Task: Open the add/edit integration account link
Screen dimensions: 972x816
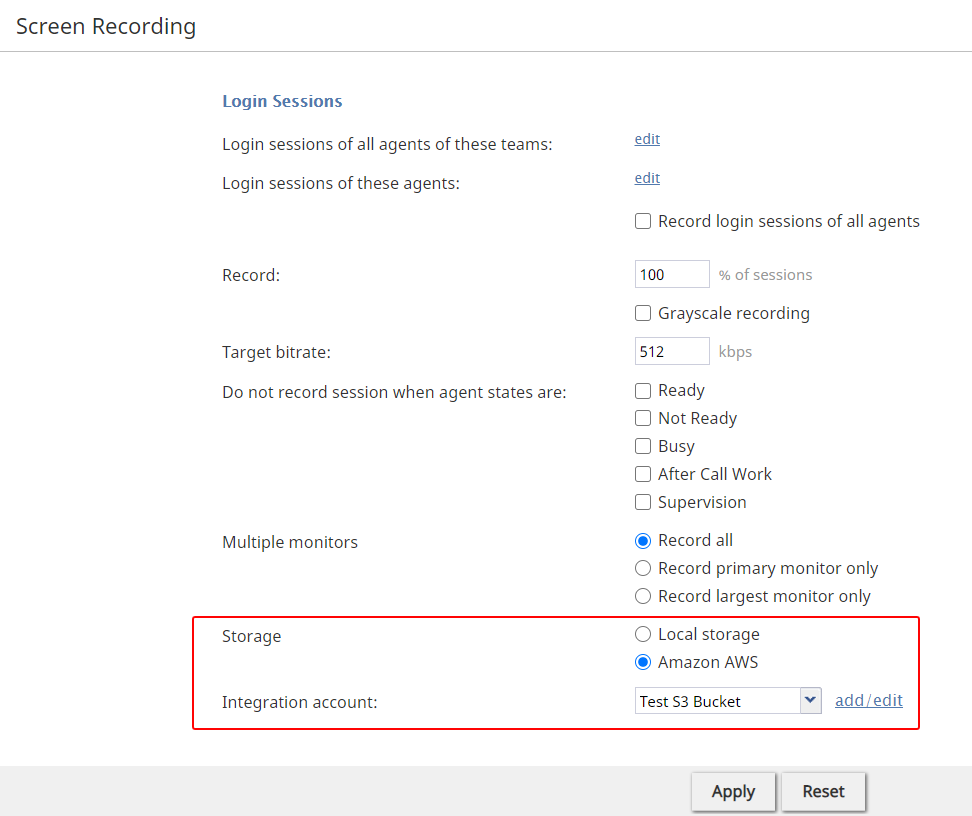Action: 868,701
